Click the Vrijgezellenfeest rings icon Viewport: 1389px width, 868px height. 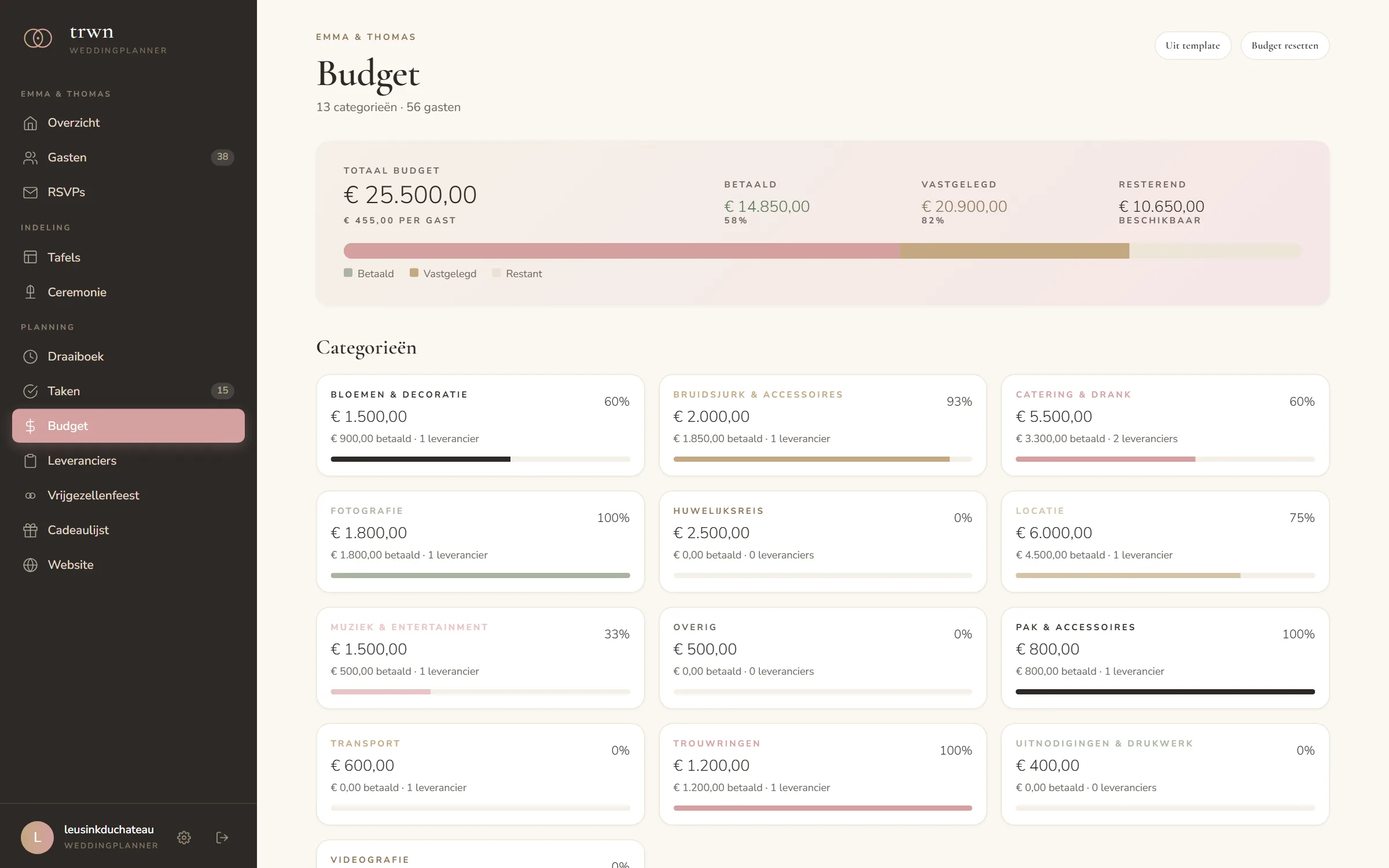pyautogui.click(x=30, y=495)
